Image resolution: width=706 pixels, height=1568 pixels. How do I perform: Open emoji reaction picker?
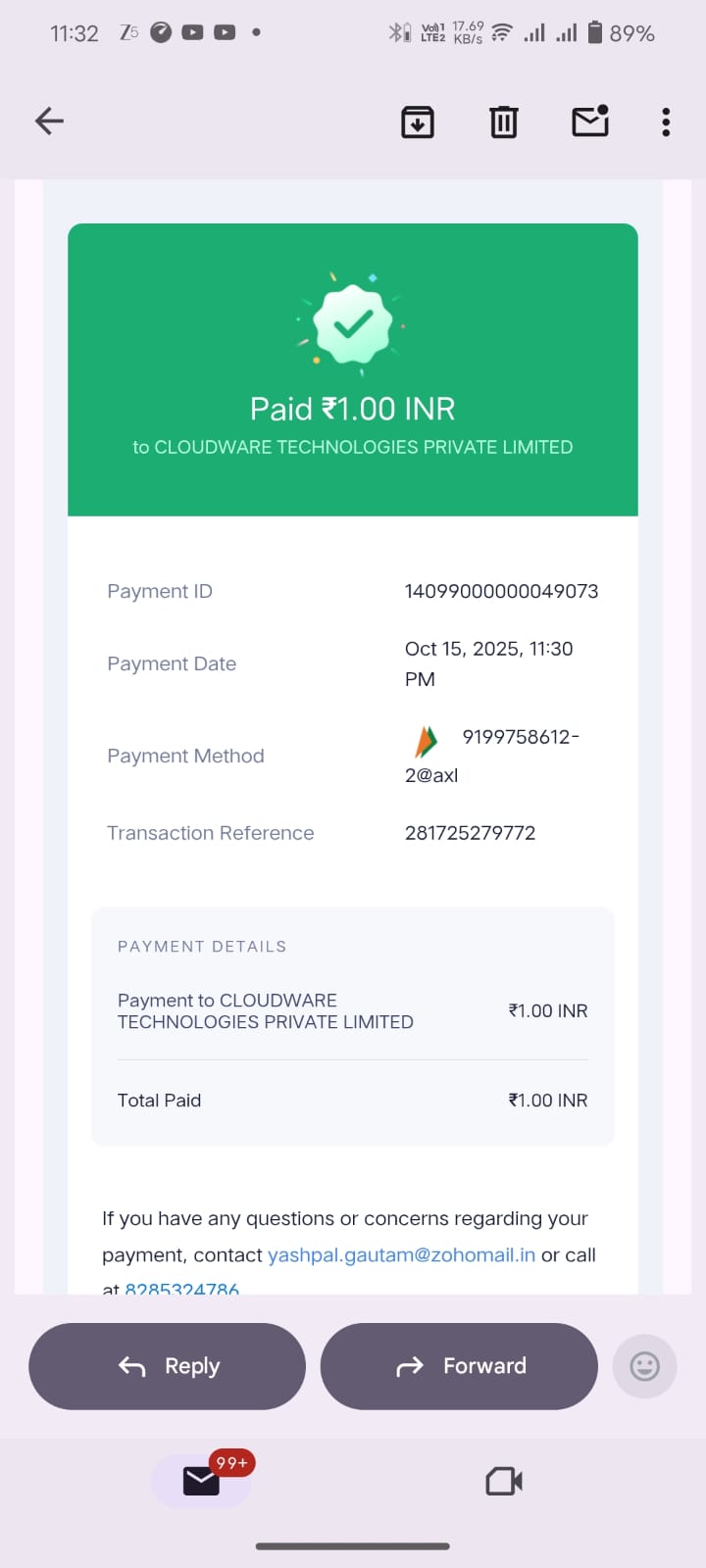(x=644, y=1366)
